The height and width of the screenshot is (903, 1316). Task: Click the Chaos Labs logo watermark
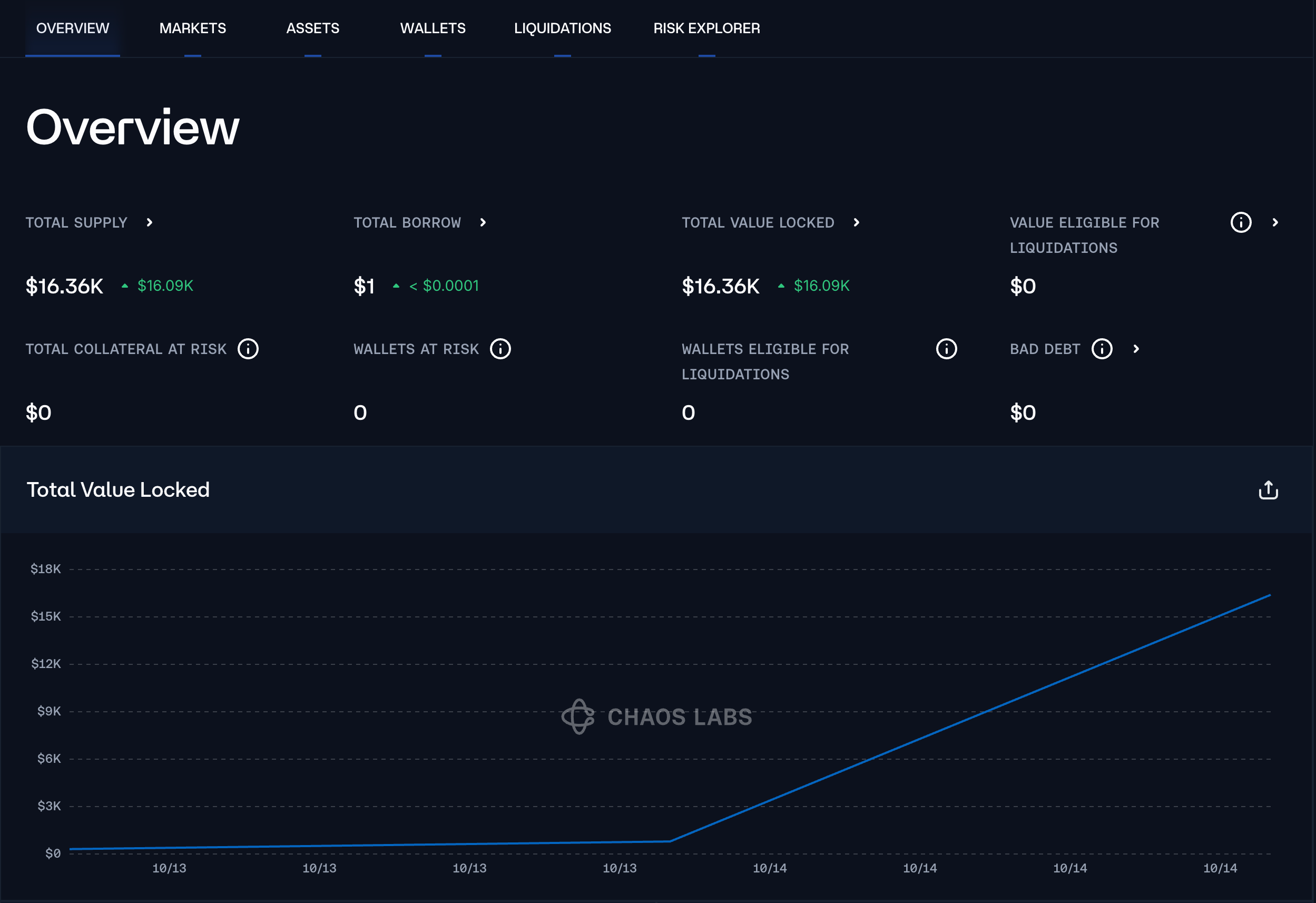click(x=657, y=716)
